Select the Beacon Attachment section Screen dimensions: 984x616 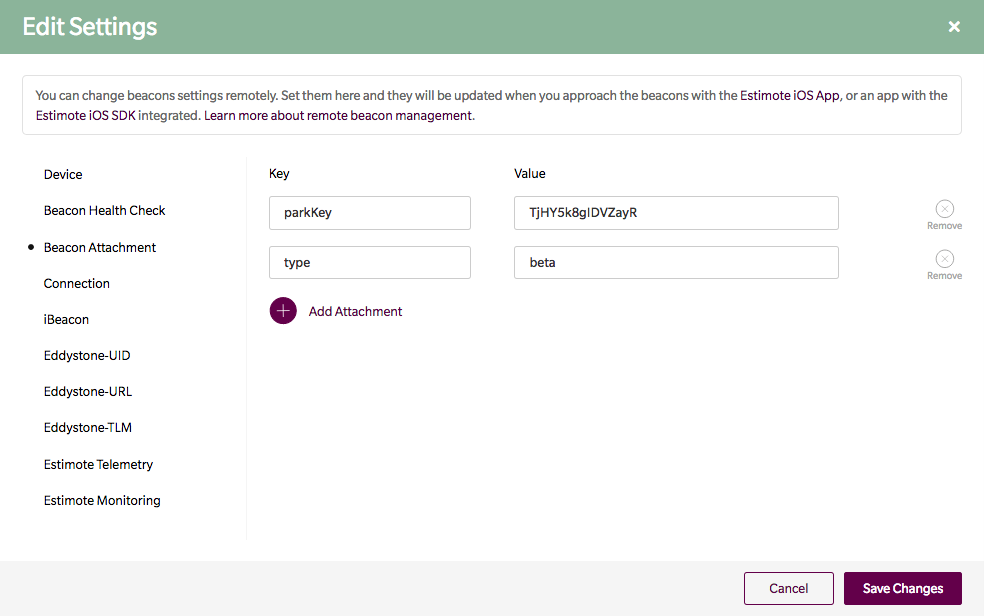tap(100, 247)
